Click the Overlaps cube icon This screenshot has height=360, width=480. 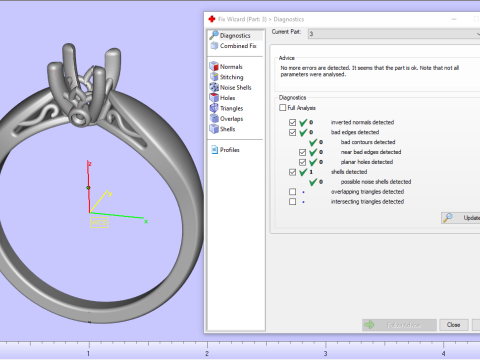[214, 118]
